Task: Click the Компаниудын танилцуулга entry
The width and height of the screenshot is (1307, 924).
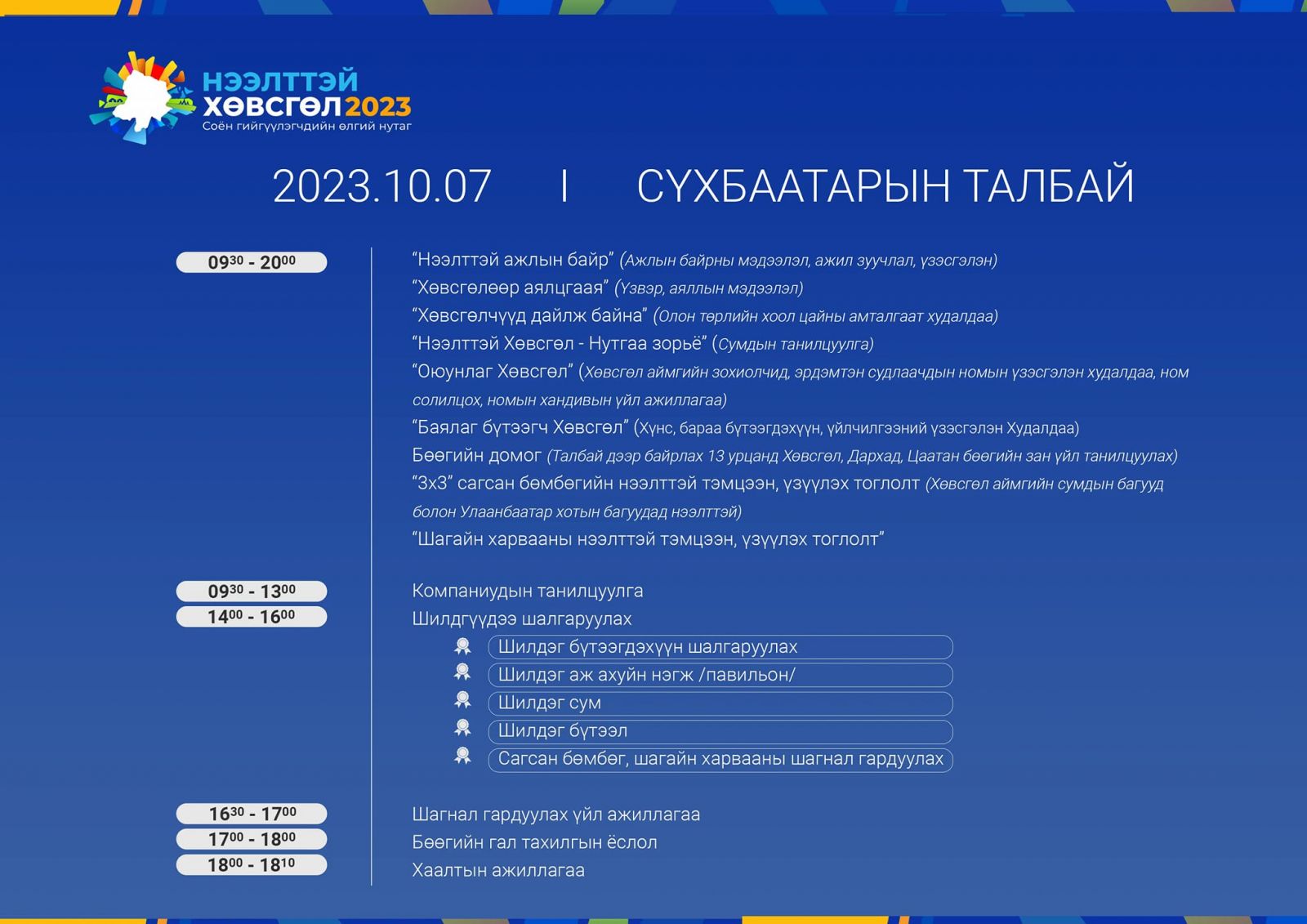Action: (528, 591)
